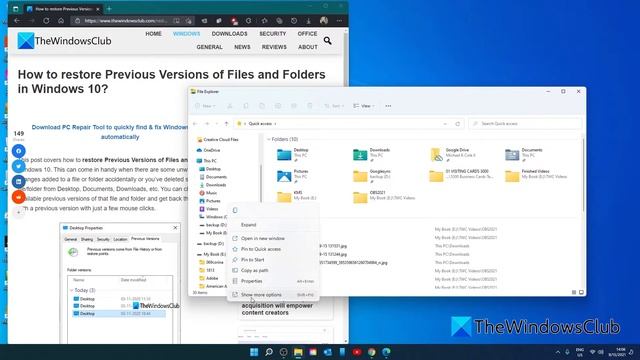Click the Edge address bar URL

coord(125,21)
